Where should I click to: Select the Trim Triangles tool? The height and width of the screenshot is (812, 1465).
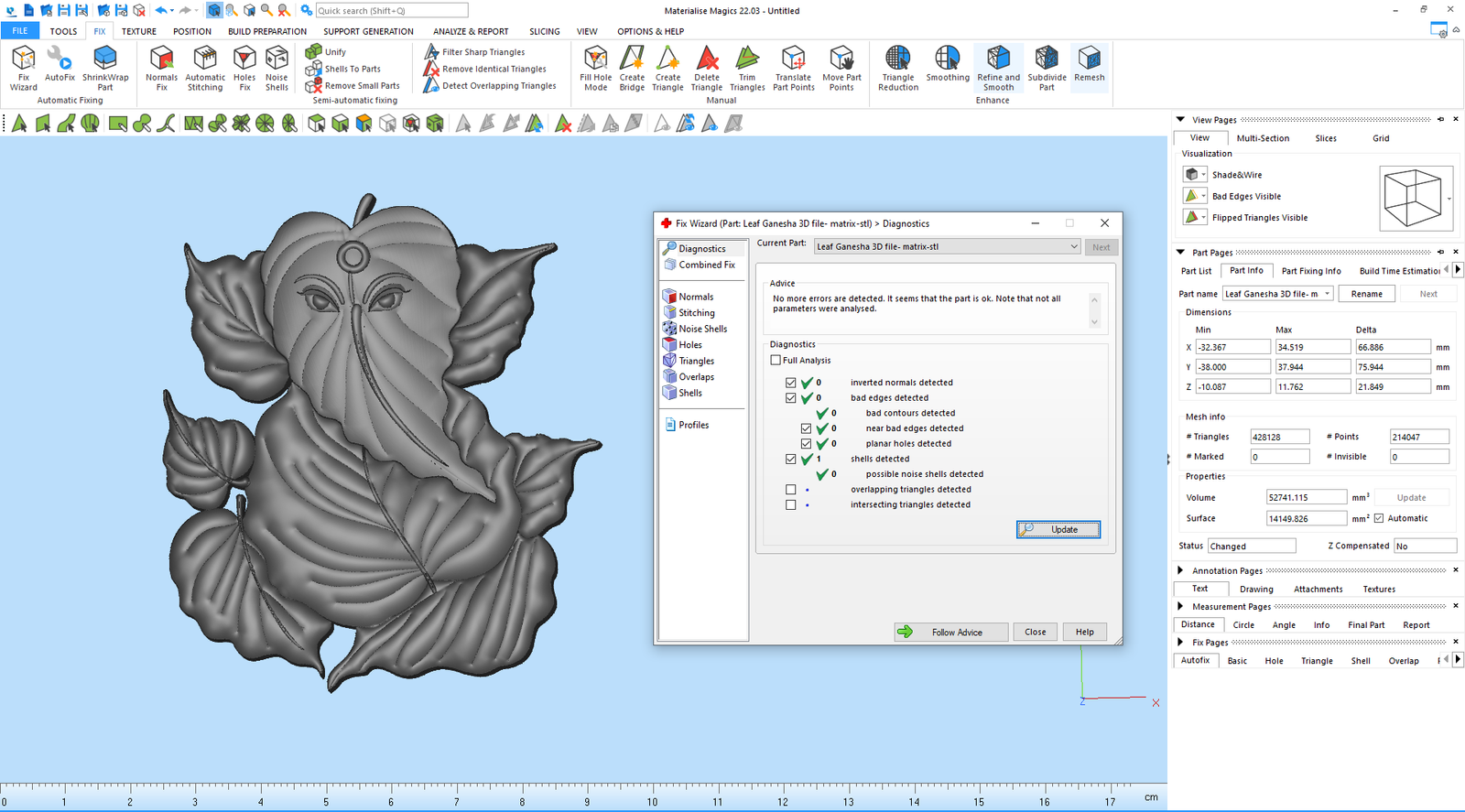tap(747, 69)
